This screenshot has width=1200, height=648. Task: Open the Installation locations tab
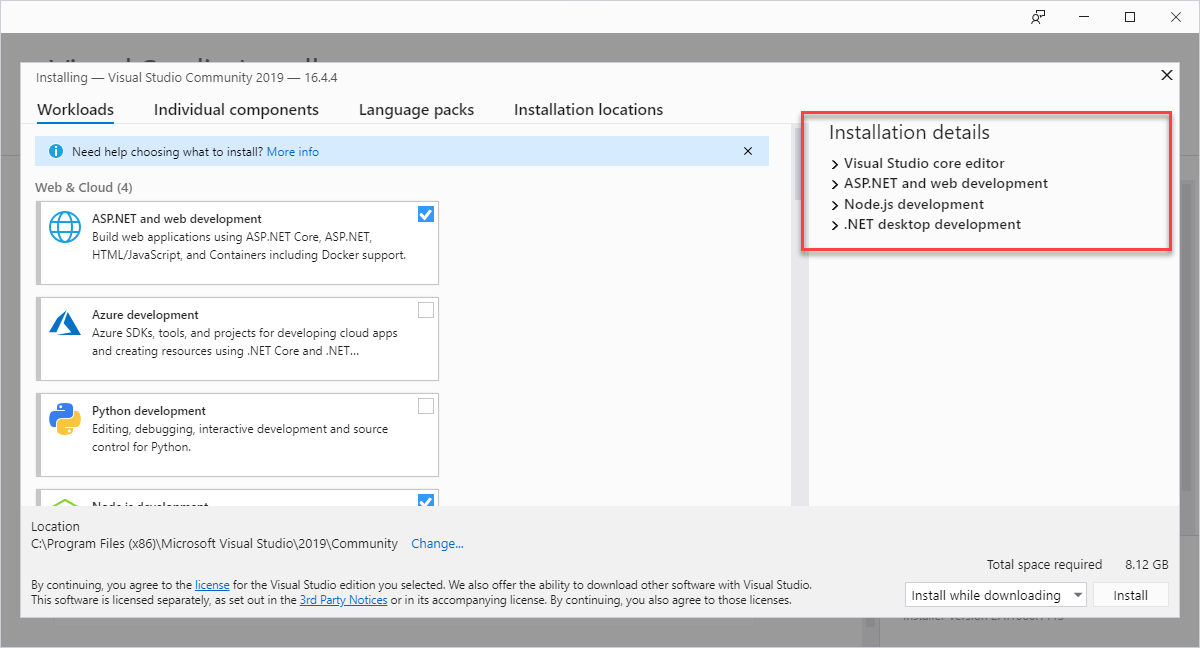tap(588, 110)
